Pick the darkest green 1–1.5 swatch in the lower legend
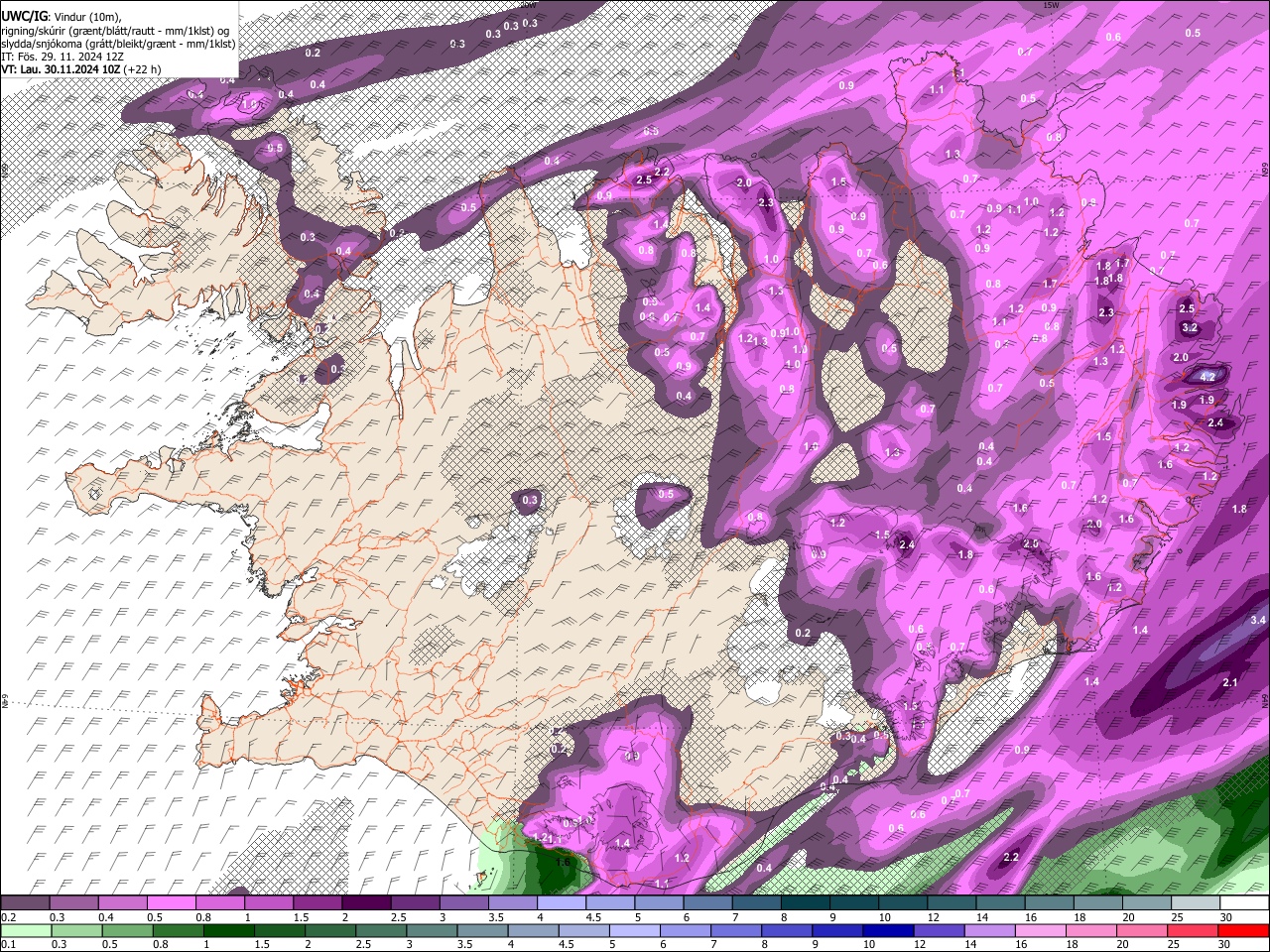This screenshot has height=952, width=1270. click(x=228, y=930)
